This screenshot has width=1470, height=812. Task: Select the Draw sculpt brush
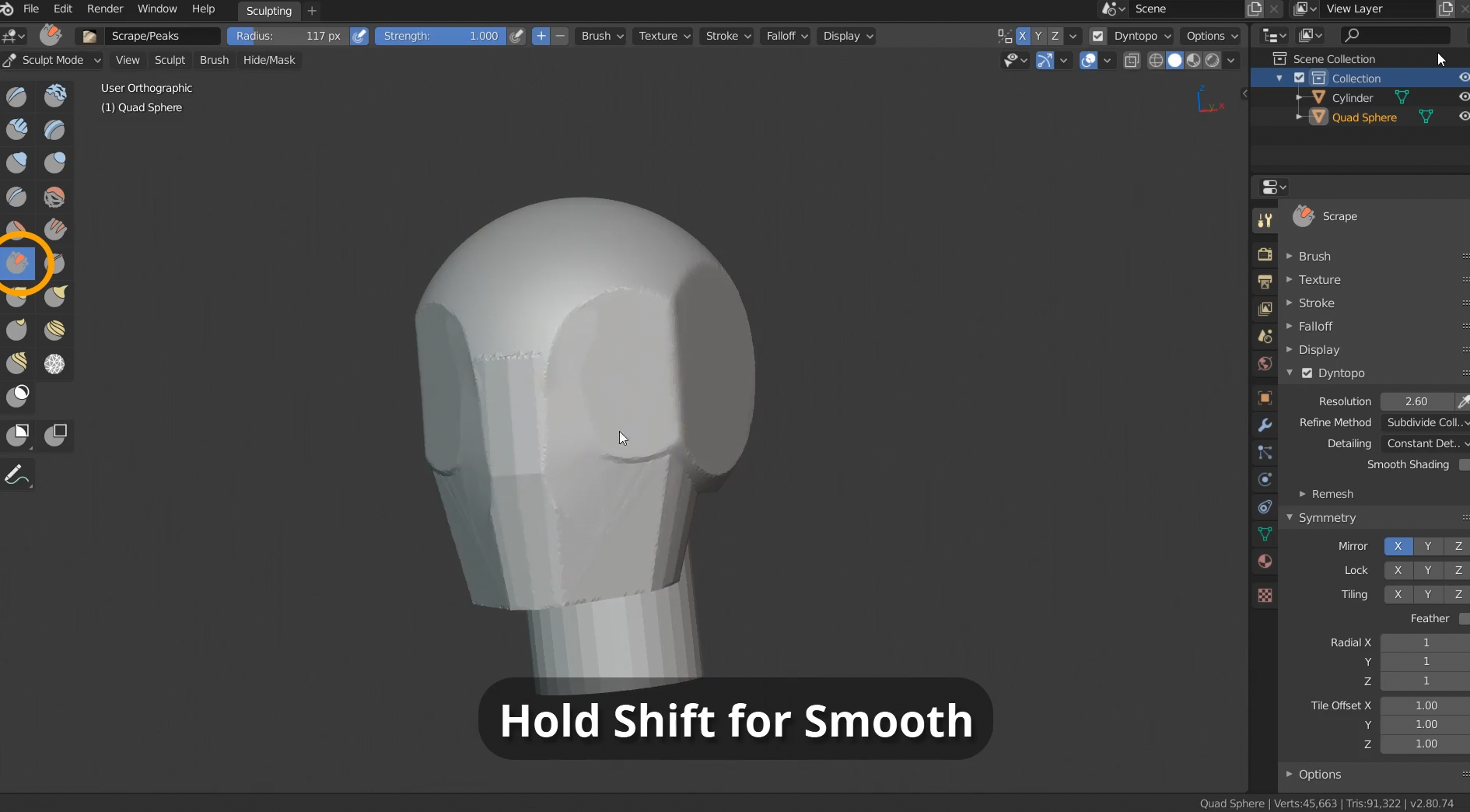(x=16, y=96)
